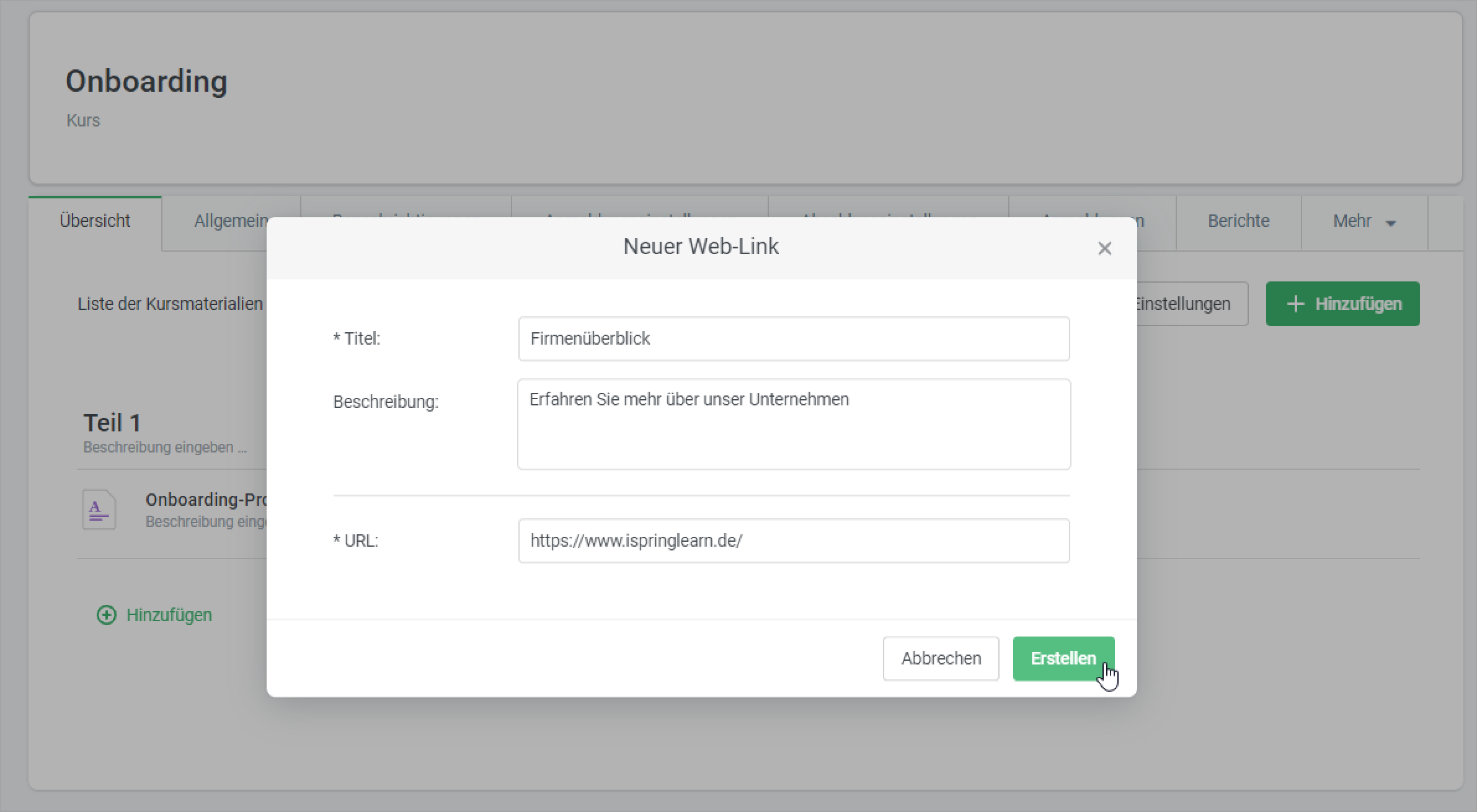Switch to the Berichte tab
The width and height of the screenshot is (1477, 812).
(x=1238, y=221)
